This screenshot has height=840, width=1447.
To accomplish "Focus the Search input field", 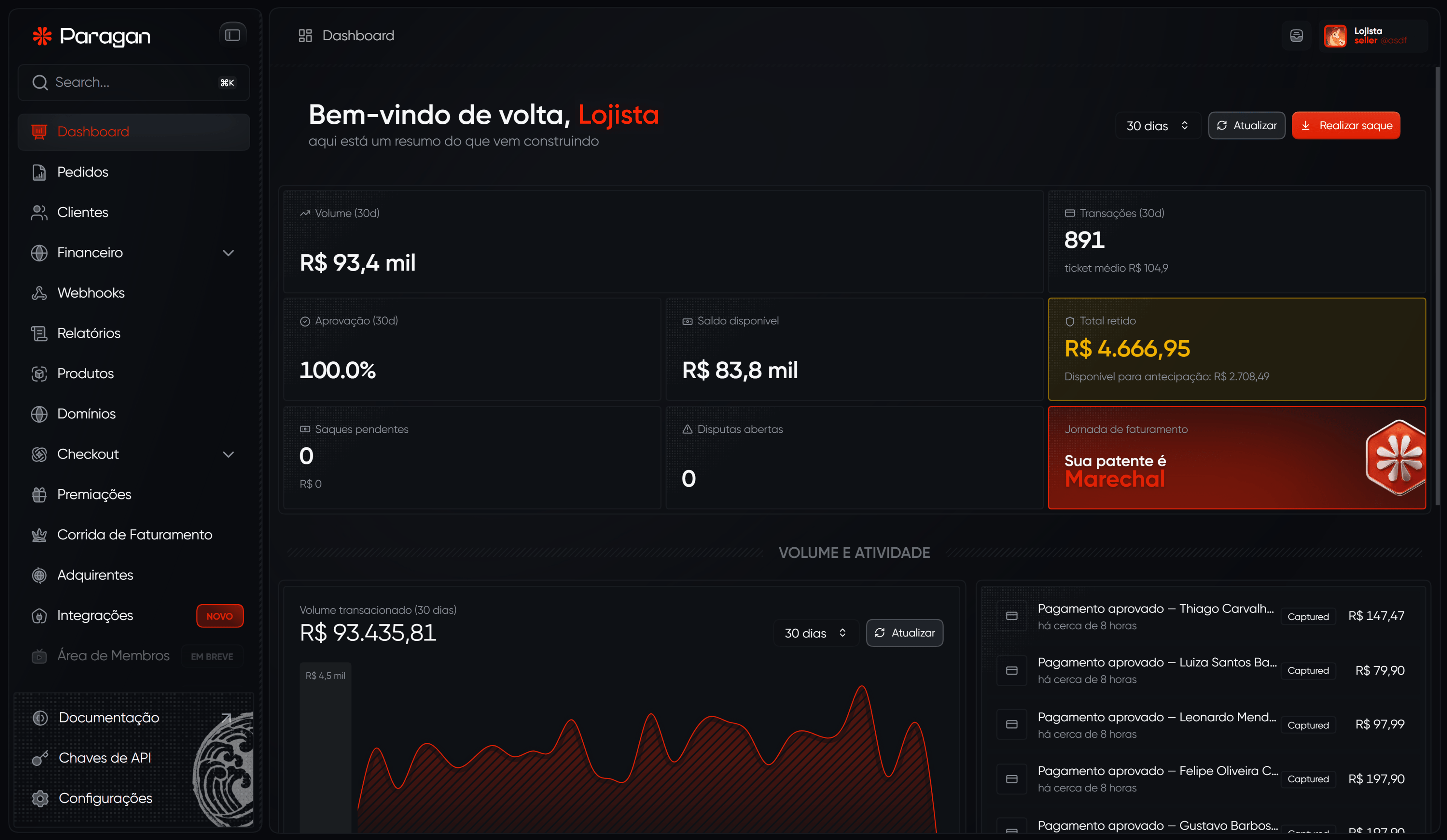I will (x=134, y=82).
